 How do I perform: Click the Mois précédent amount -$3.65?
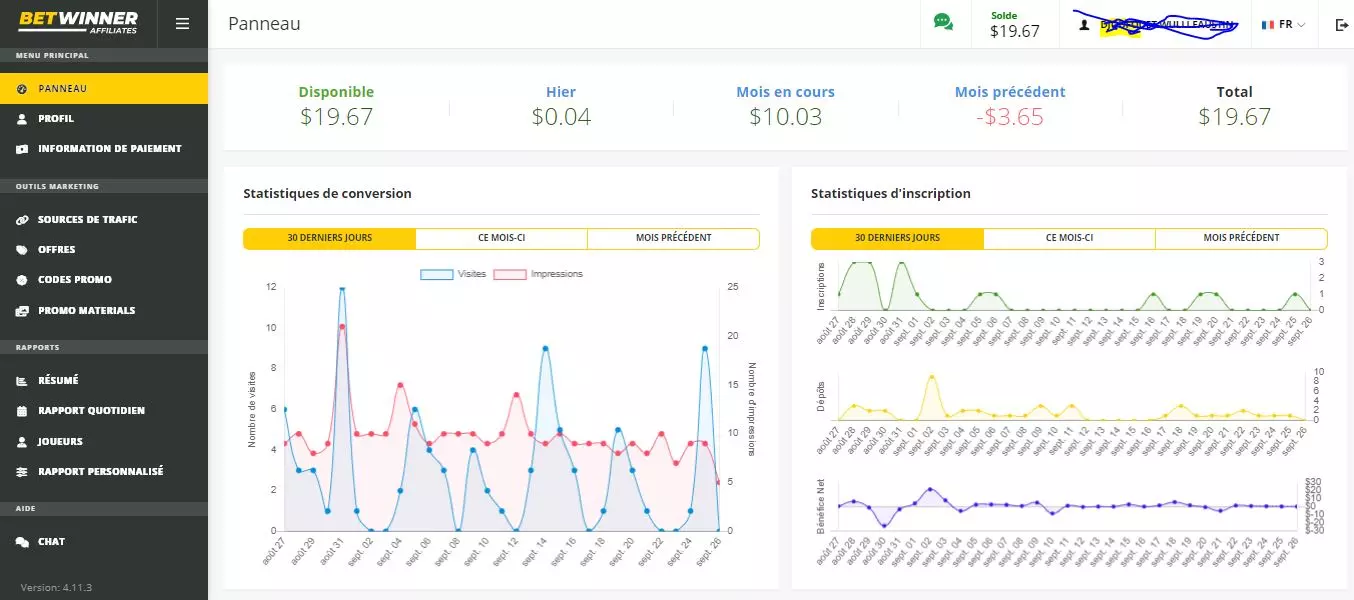coord(1010,117)
